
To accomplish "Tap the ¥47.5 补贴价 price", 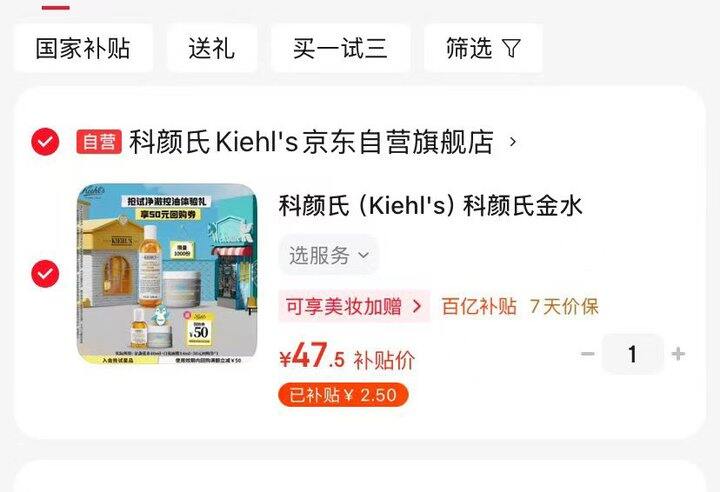I will click(347, 356).
